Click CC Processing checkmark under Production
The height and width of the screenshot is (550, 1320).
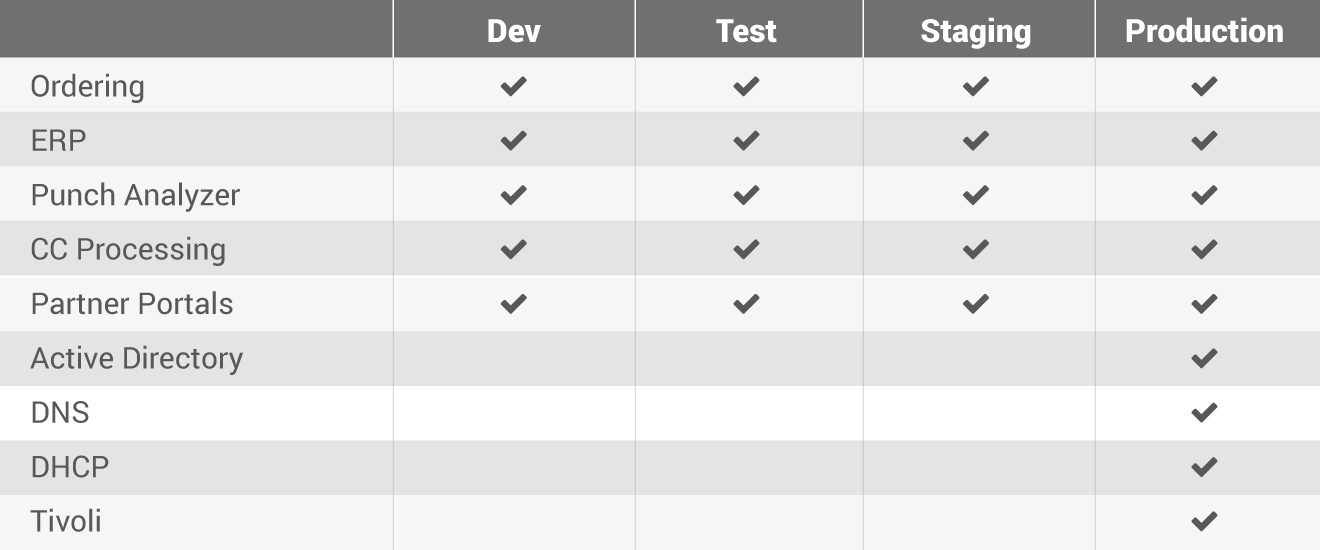(1204, 249)
